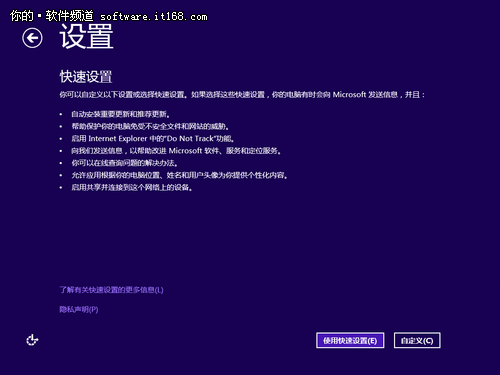Click 使用快速设置(E) button
500x375 pixels.
(x=350, y=340)
